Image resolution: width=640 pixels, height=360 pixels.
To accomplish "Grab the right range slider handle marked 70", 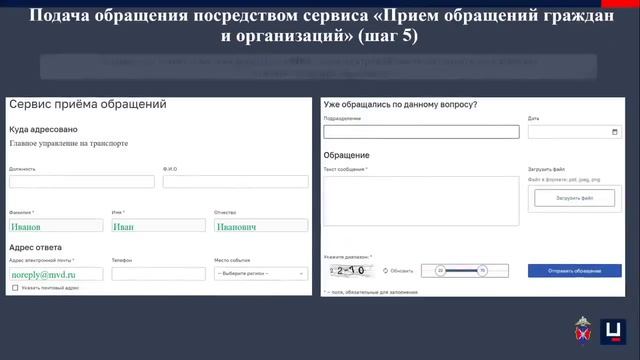I will [482, 271].
